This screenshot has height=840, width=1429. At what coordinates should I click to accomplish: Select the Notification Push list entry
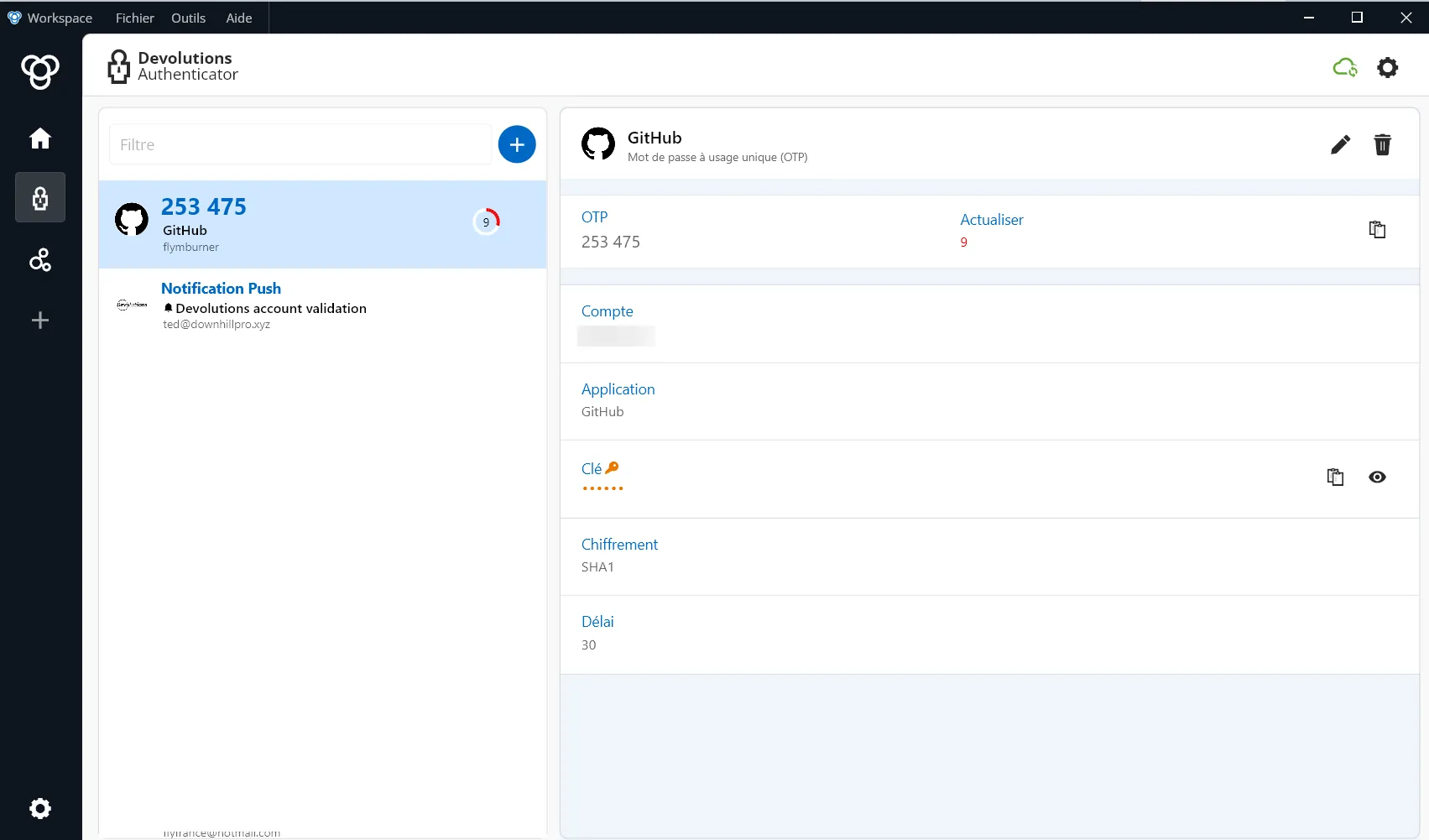[323, 305]
